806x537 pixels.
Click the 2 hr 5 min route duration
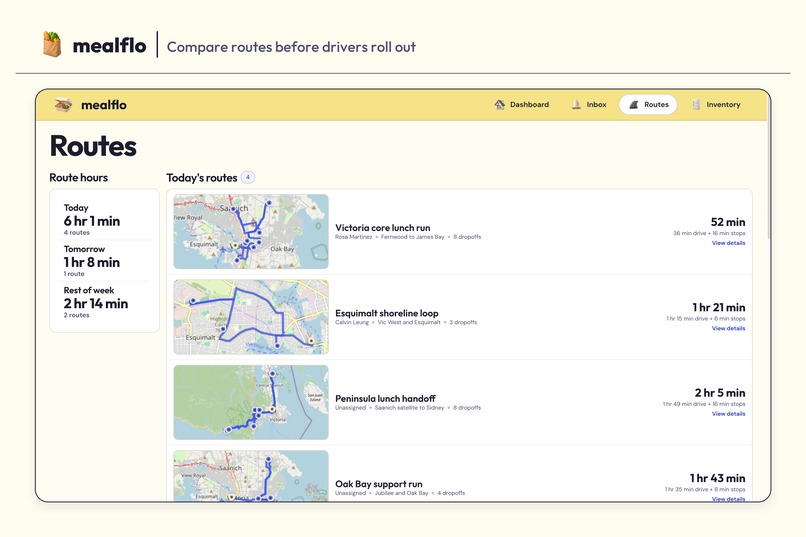pyautogui.click(x=720, y=393)
